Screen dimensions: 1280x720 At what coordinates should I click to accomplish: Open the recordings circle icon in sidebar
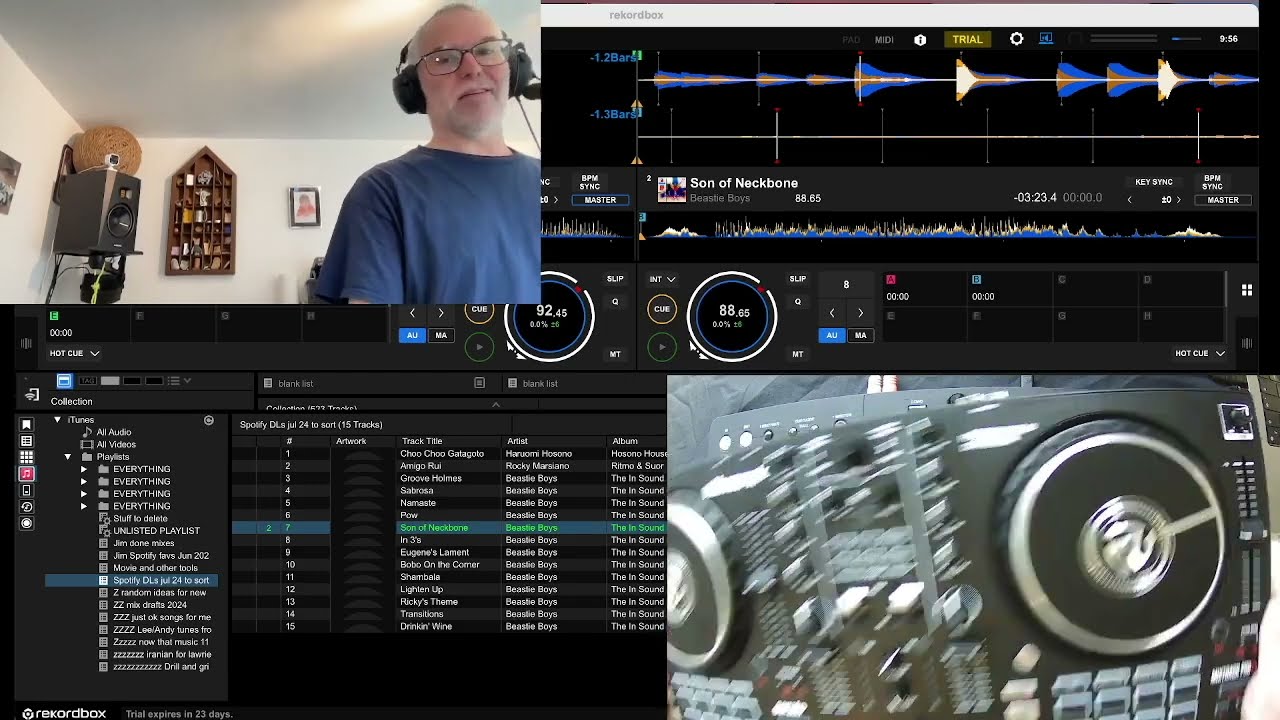click(27, 523)
